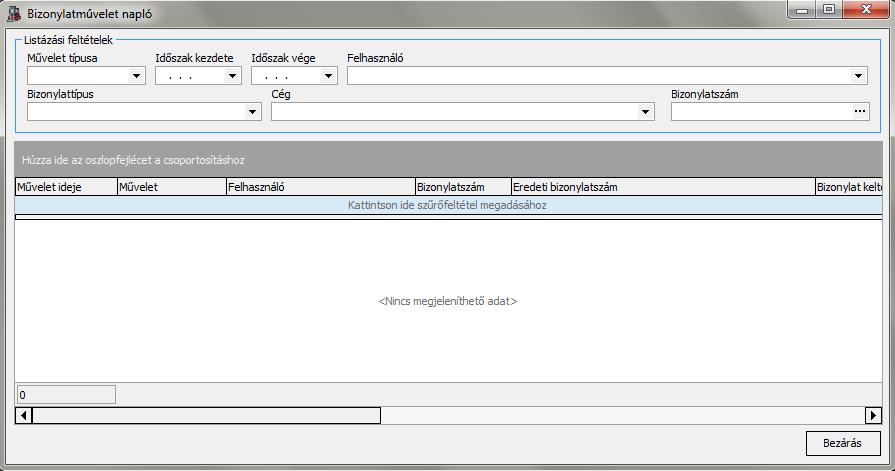The image size is (895, 471).
Task: Click the Bezárás button
Action: pyautogui.click(x=843, y=443)
